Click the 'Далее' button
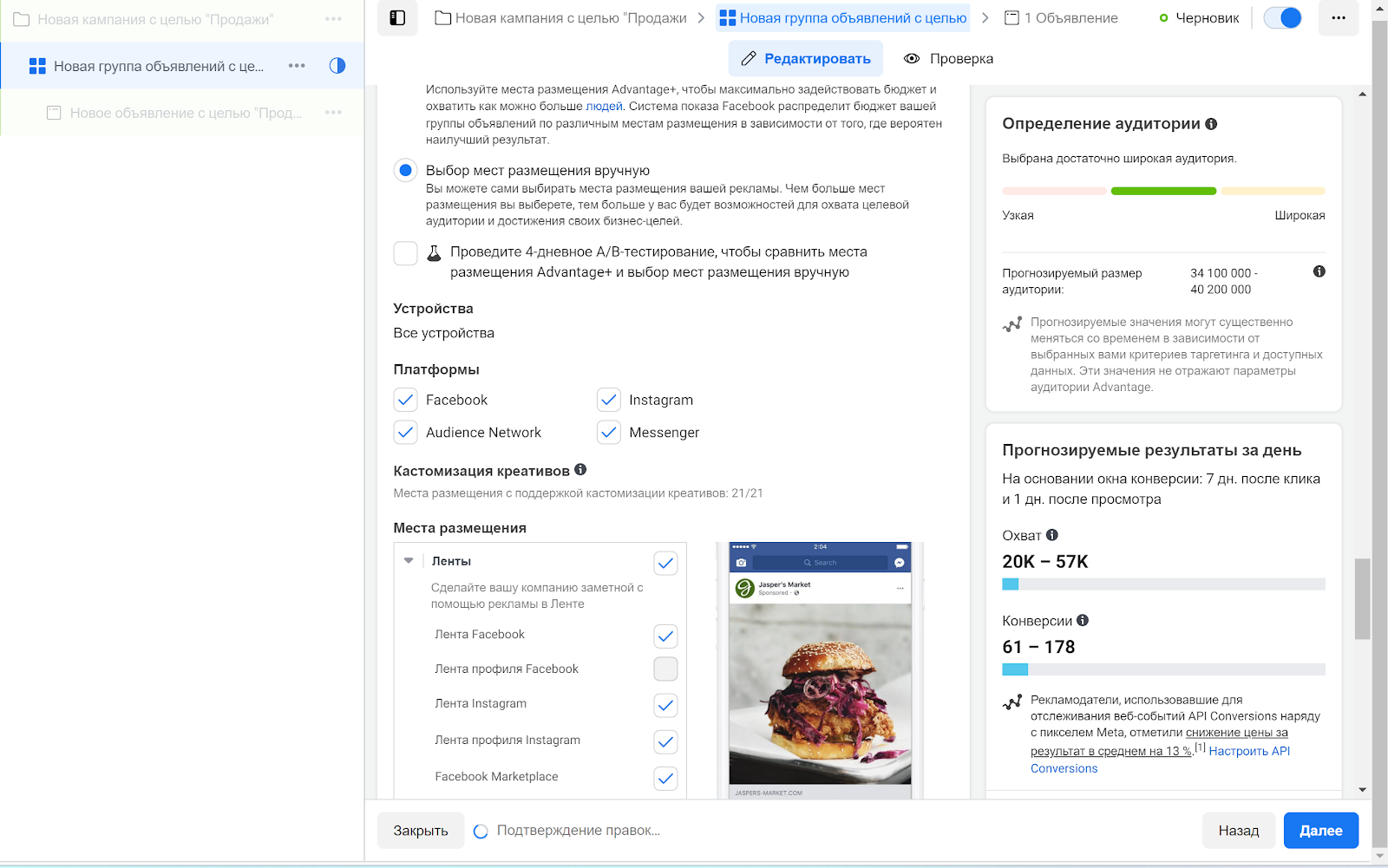Image resolution: width=1388 pixels, height=868 pixels. point(1321,830)
